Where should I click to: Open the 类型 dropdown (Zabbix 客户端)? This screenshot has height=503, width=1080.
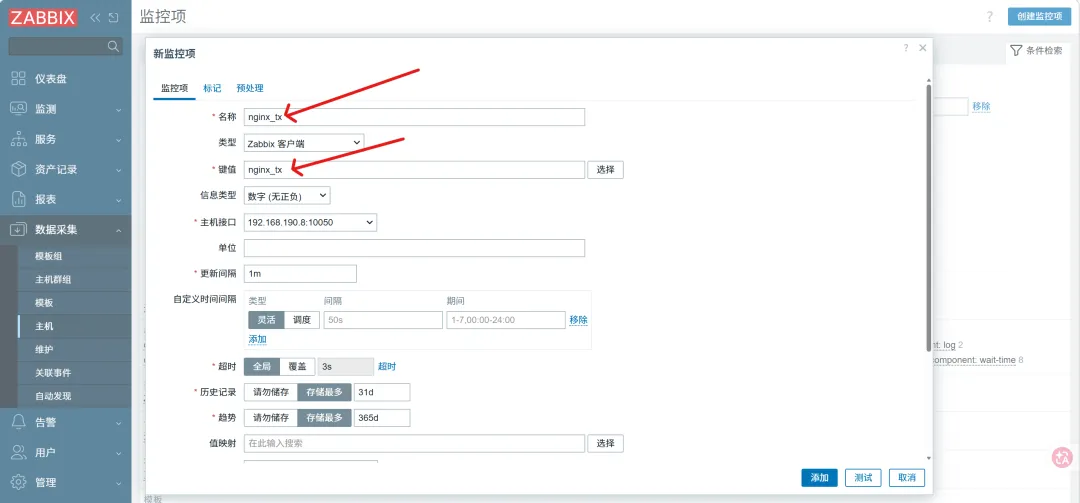304,143
